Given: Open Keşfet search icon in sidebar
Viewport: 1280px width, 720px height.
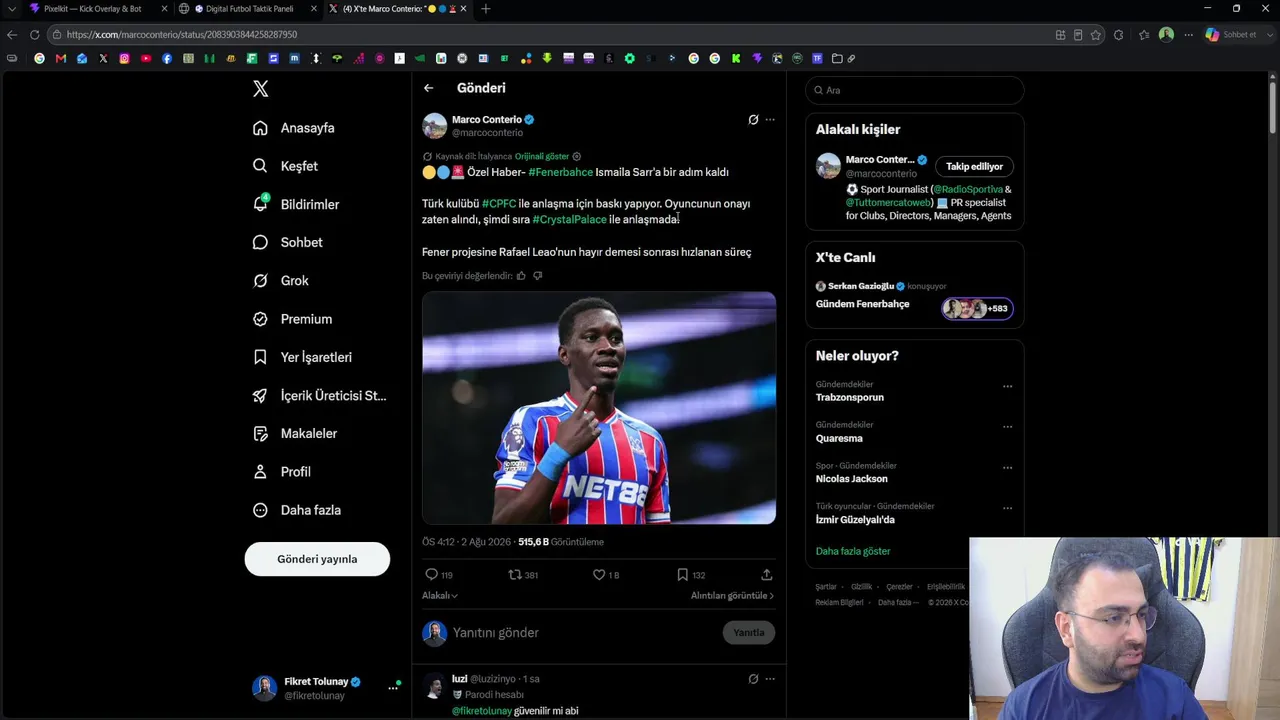Looking at the screenshot, I should pyautogui.click(x=260, y=166).
